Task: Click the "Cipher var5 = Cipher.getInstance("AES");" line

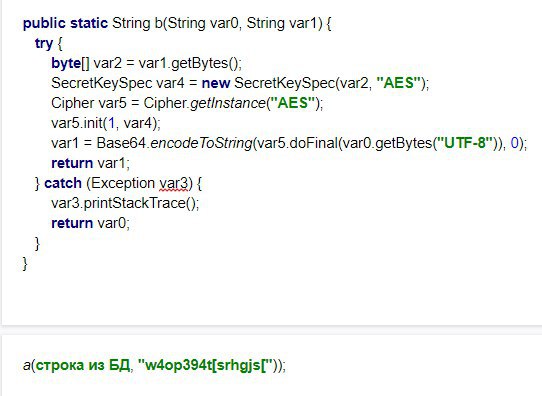Action: tap(187, 103)
